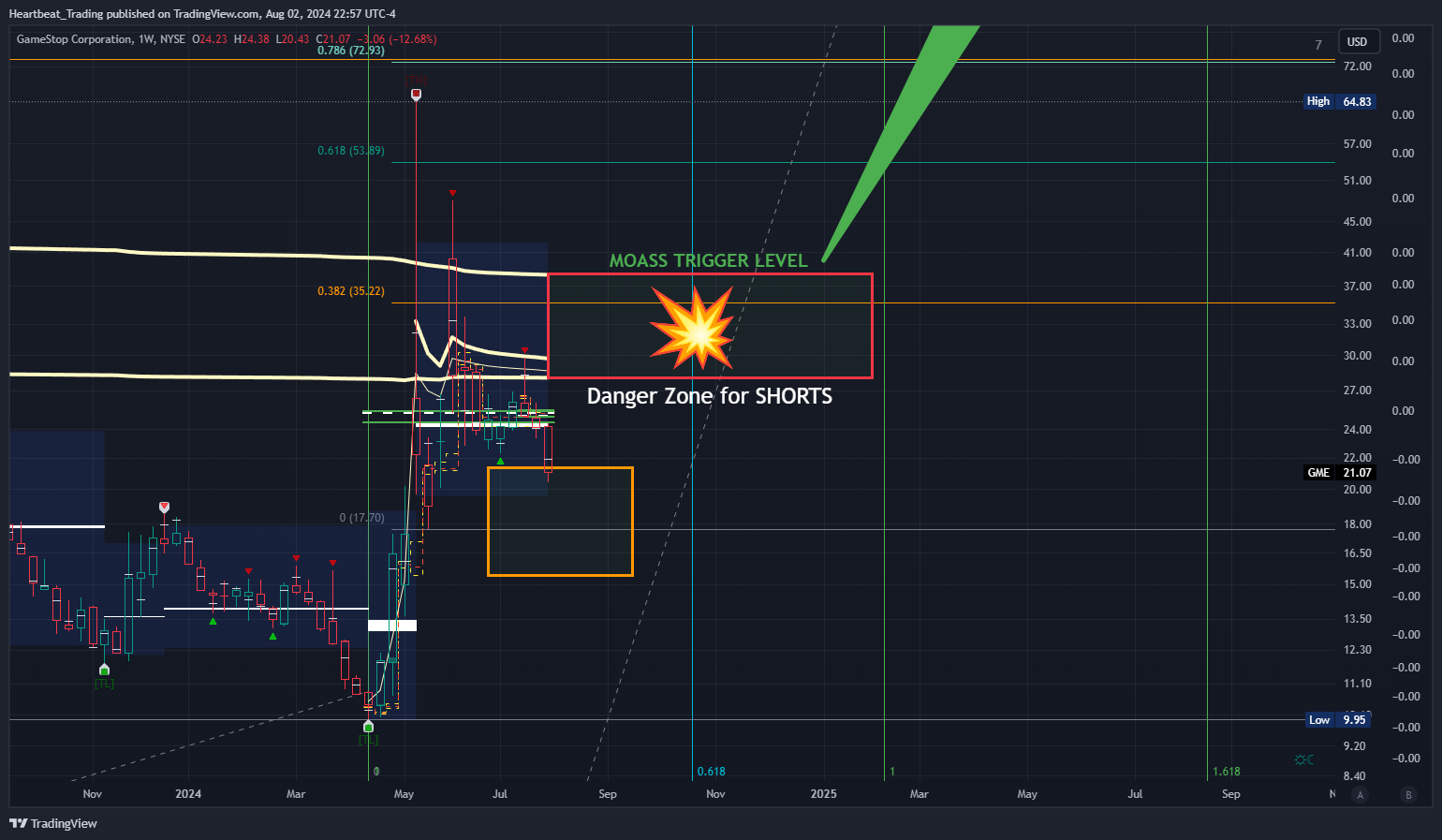Click the number 7 beside the USD button

[1318, 45]
